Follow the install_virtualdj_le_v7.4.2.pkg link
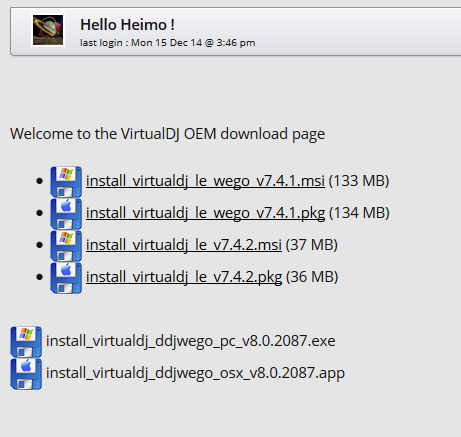 coord(184,277)
